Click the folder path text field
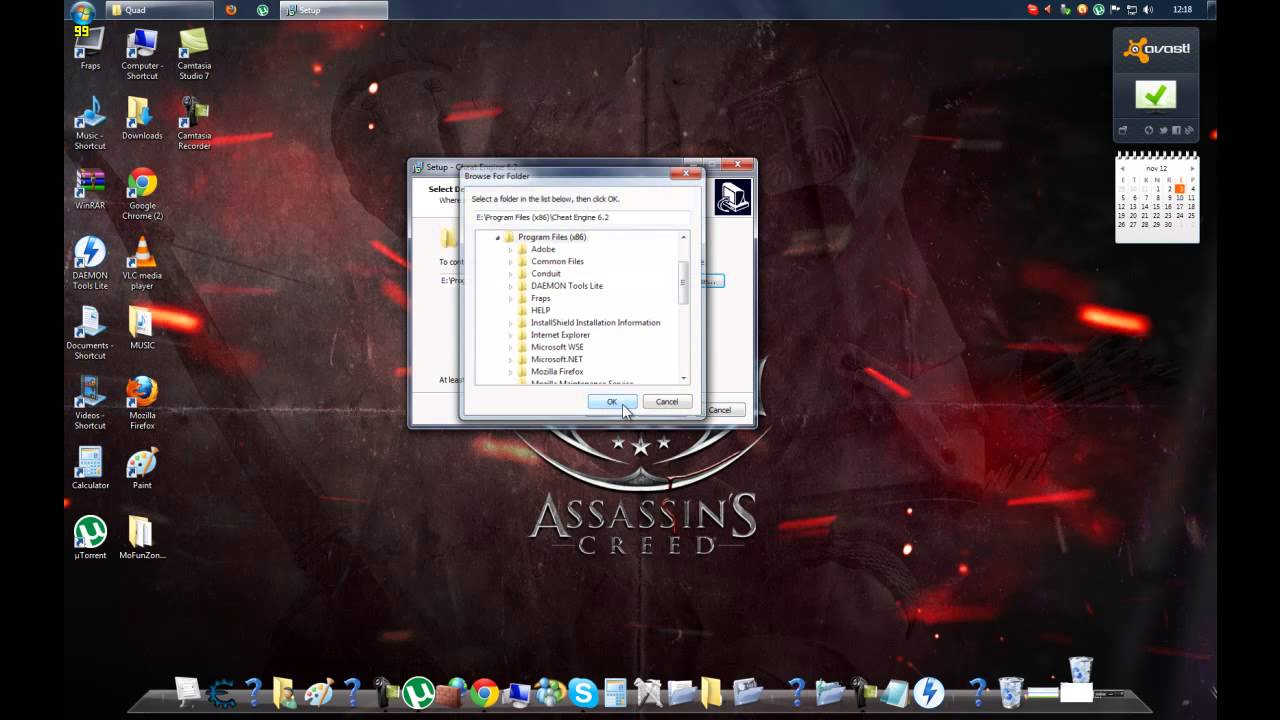The height and width of the screenshot is (720, 1280). click(582, 217)
